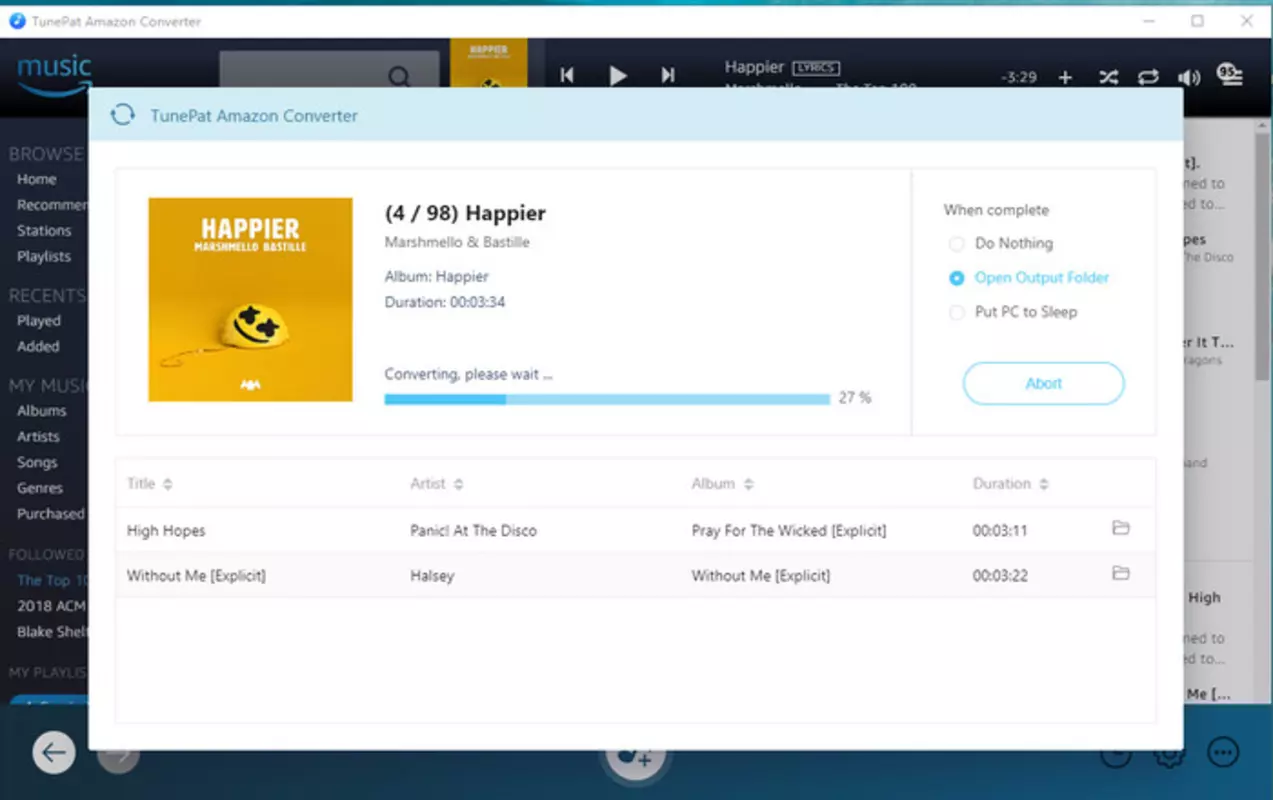Viewport: 1273px width, 800px height.
Task: Click Pray For The Wicked [Explicit] album
Action: coord(789,530)
